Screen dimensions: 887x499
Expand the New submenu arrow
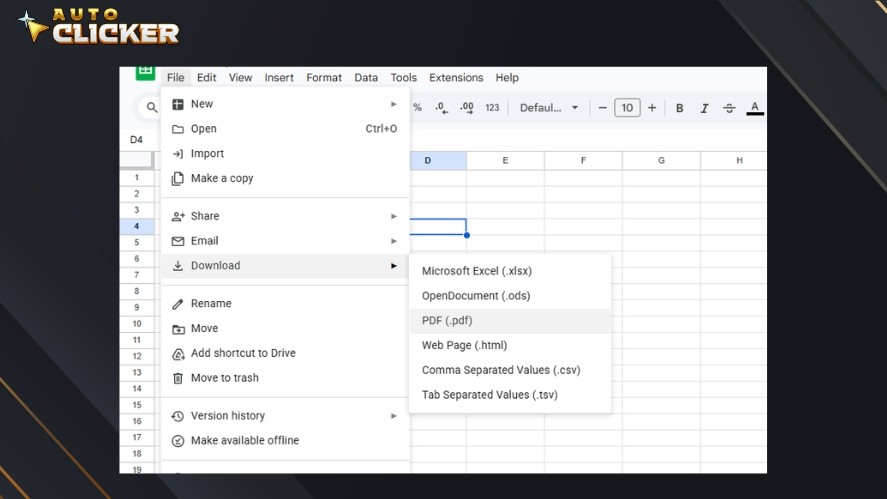point(394,104)
